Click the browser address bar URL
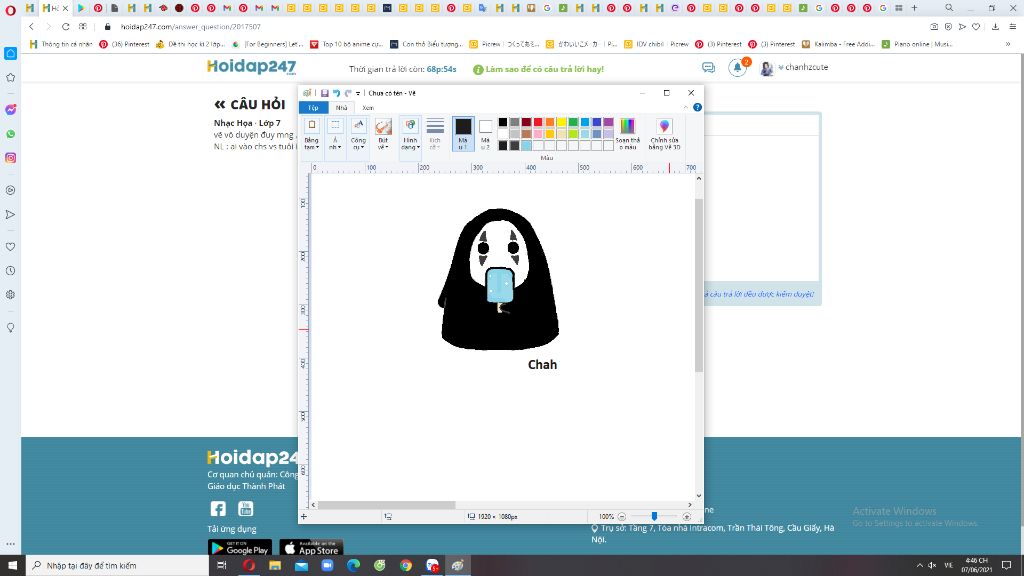The height and width of the screenshot is (576, 1024). tap(191, 27)
